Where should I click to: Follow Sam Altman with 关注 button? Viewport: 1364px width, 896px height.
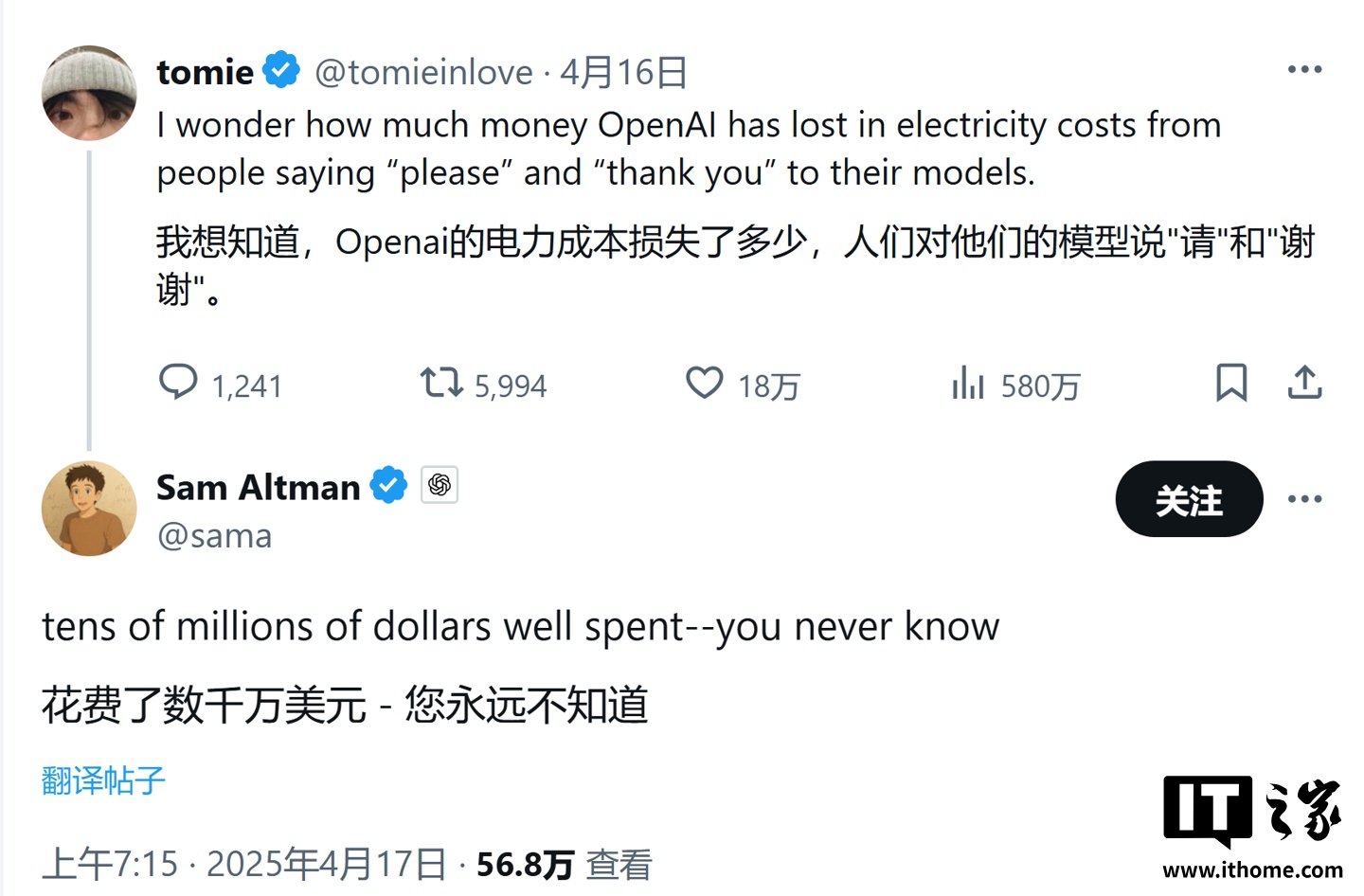(1189, 499)
